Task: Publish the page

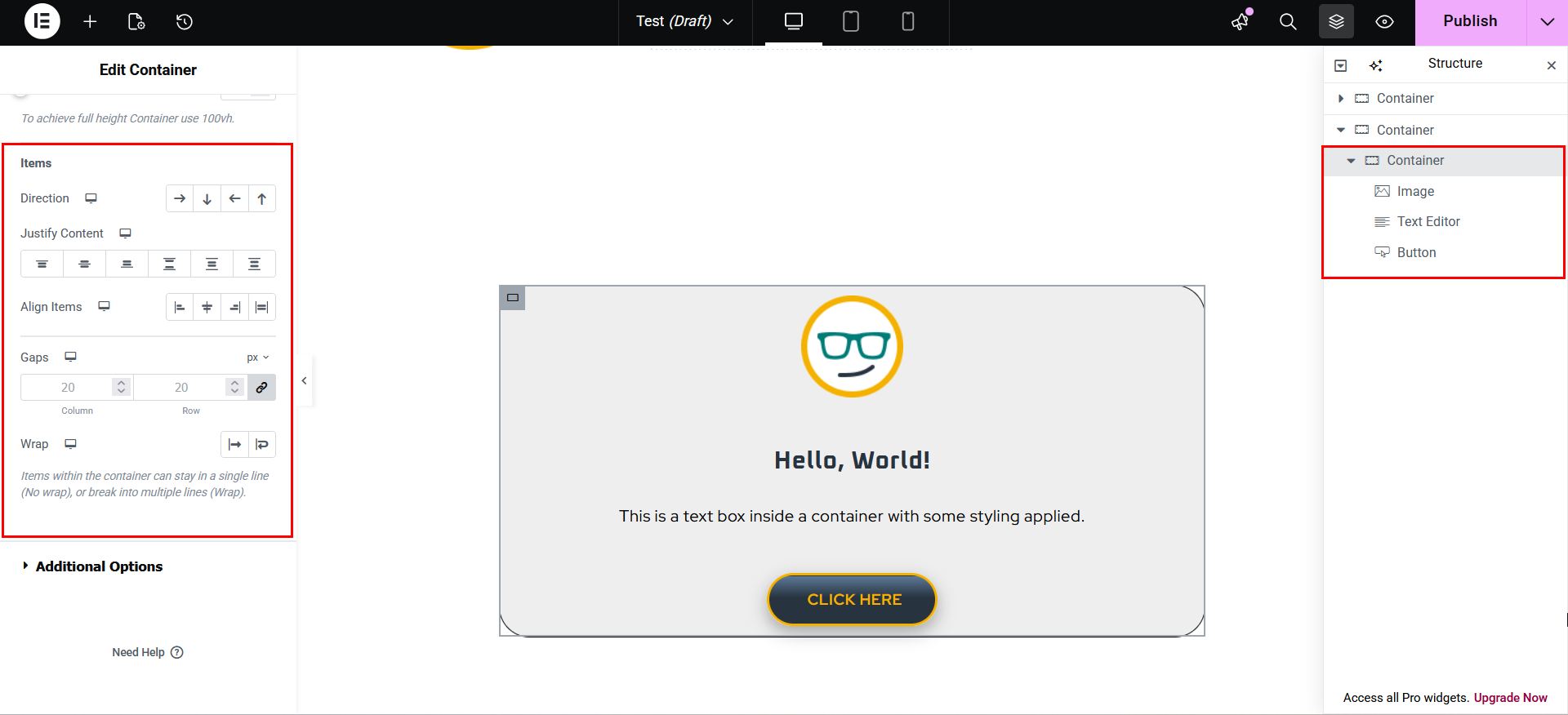Action: pyautogui.click(x=1470, y=22)
